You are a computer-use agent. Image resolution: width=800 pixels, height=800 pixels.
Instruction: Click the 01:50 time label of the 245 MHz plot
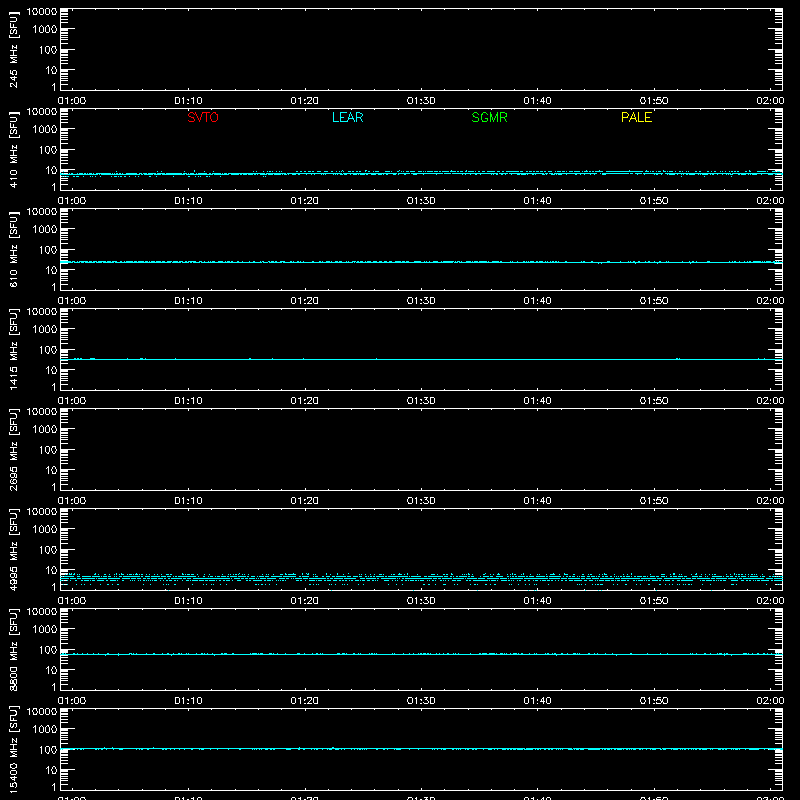click(654, 101)
